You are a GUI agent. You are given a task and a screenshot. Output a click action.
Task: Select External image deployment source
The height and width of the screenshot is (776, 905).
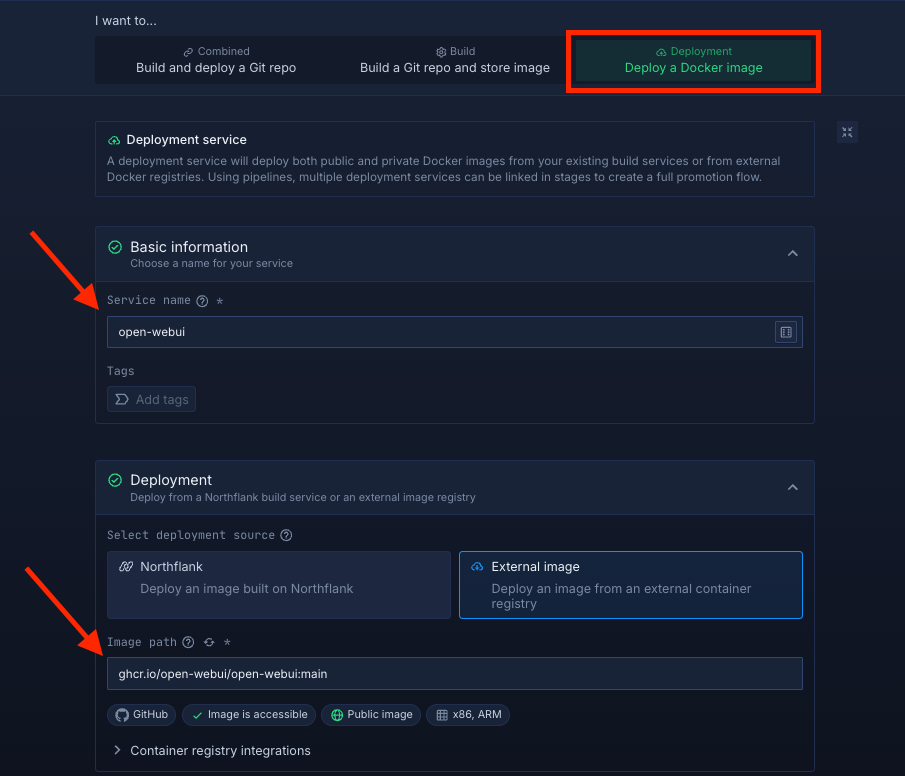click(x=630, y=585)
